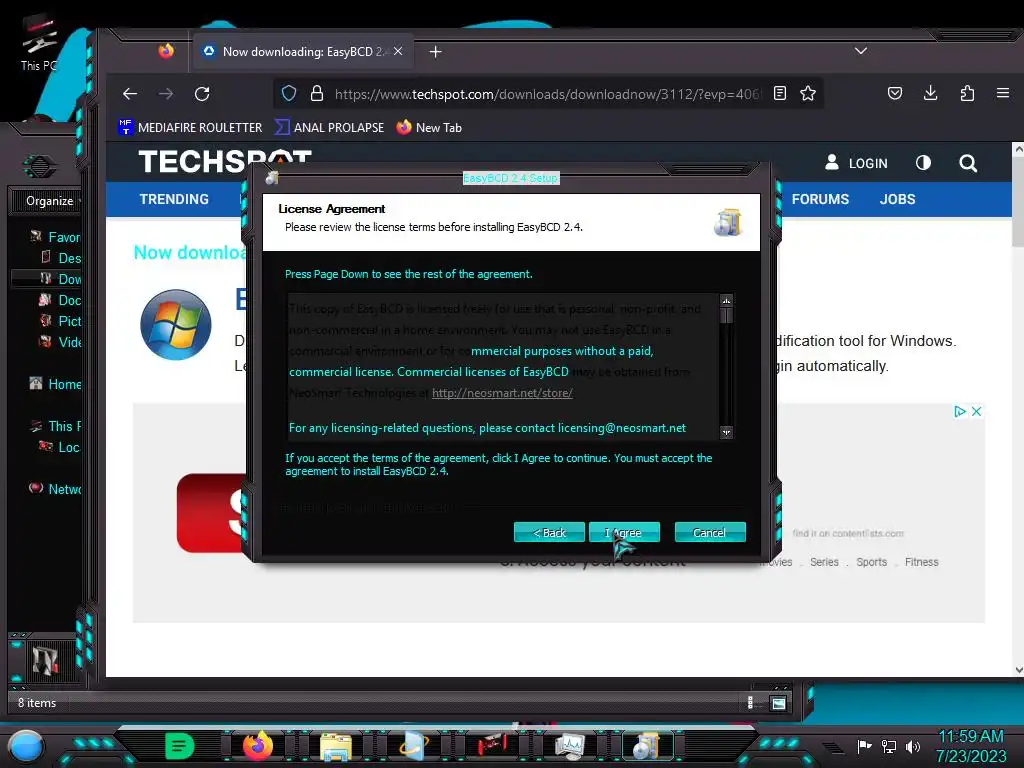The image size is (1024, 768).
Task: Open the green notes app in taskbar
Action: 180,746
